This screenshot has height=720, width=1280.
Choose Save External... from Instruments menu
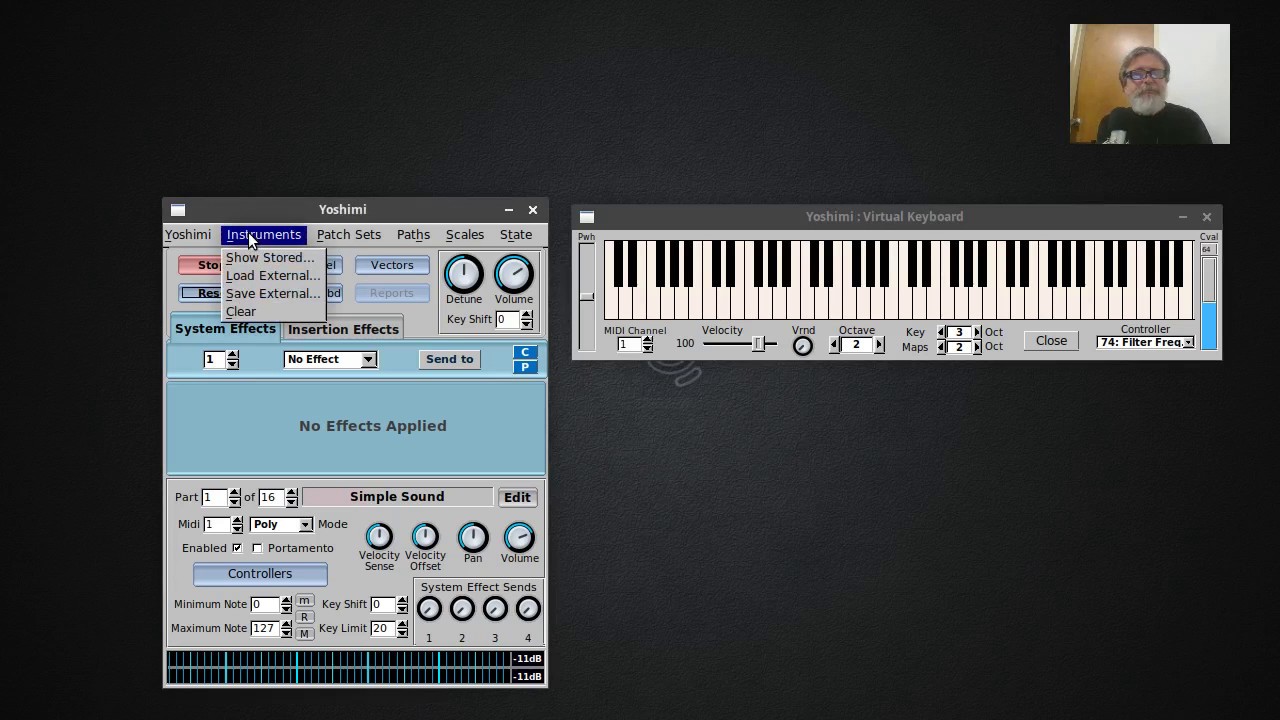click(x=273, y=293)
